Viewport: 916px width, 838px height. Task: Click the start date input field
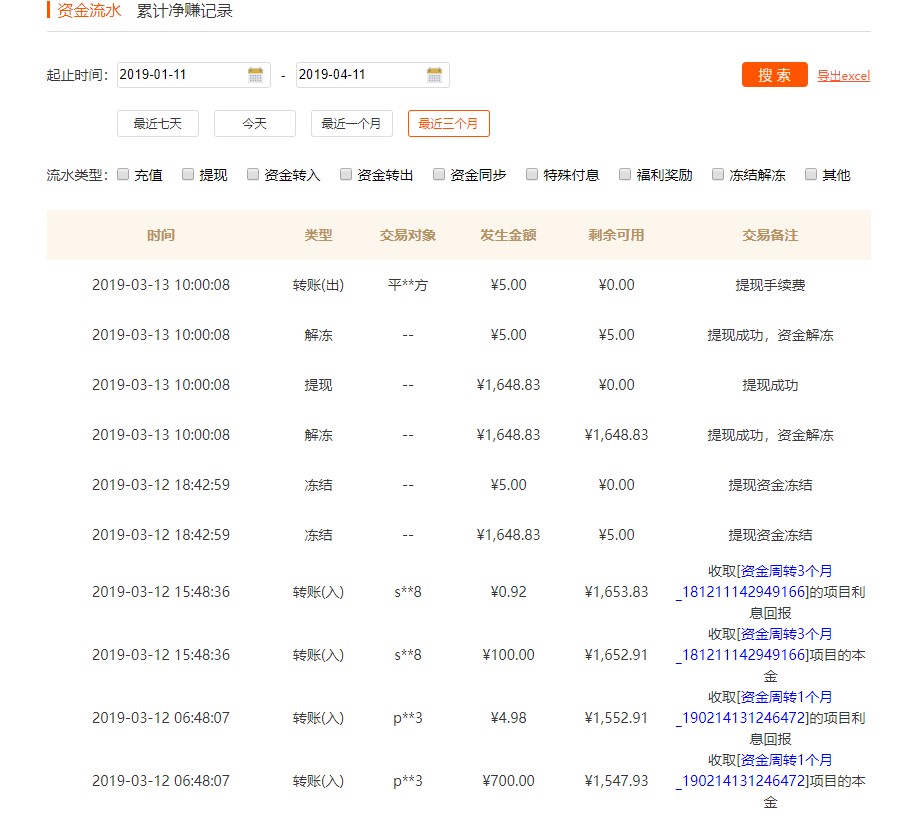point(180,74)
